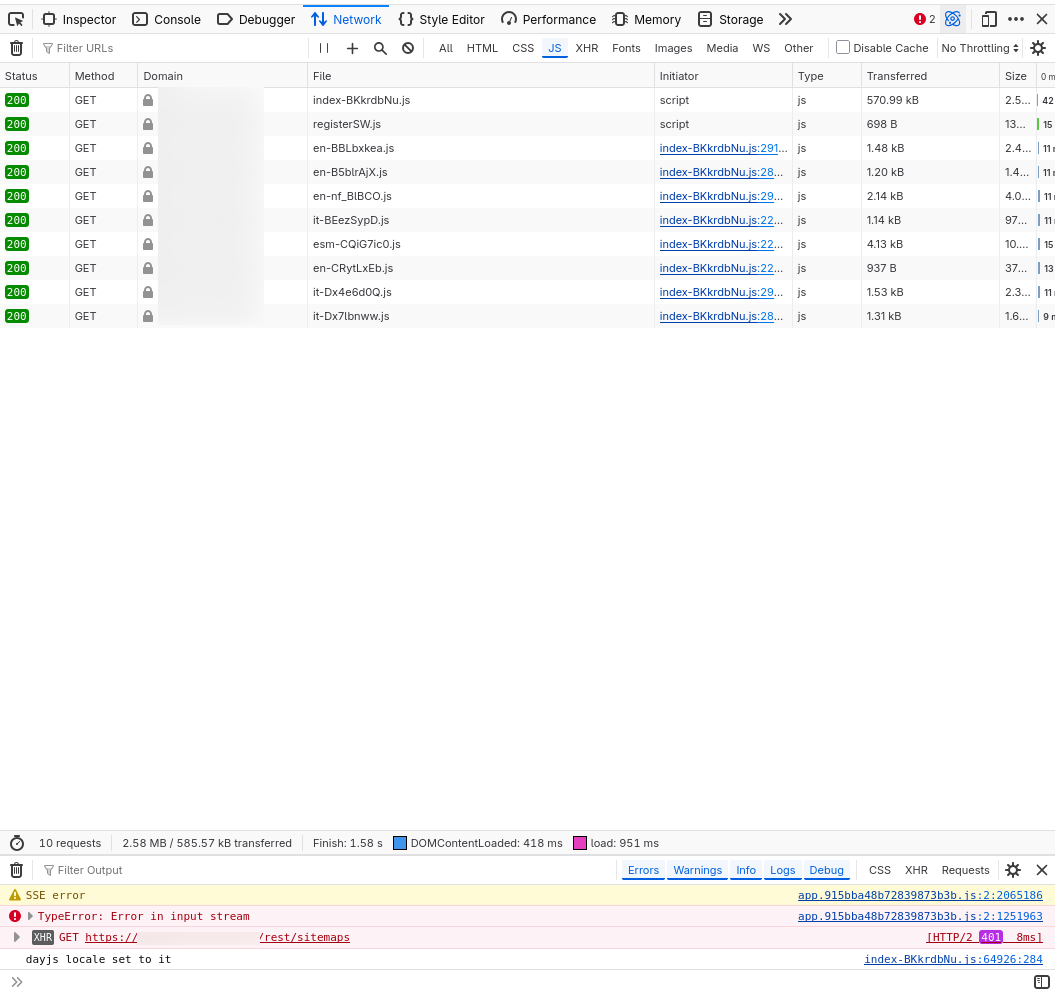This screenshot has height=1002, width=1055.
Task: Open the network search magnifier
Action: click(x=380, y=48)
